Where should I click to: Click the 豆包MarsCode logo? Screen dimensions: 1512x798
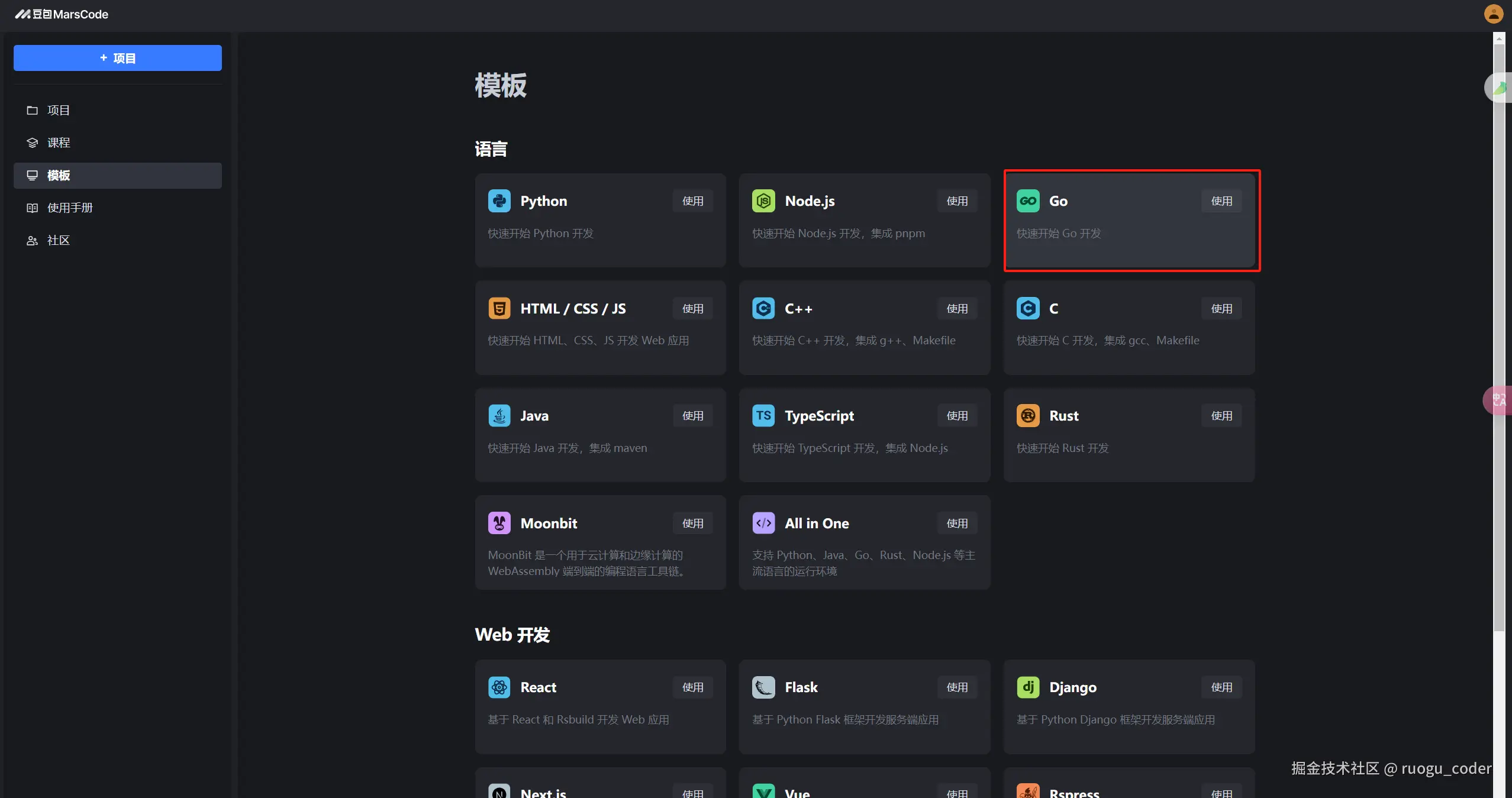62,14
